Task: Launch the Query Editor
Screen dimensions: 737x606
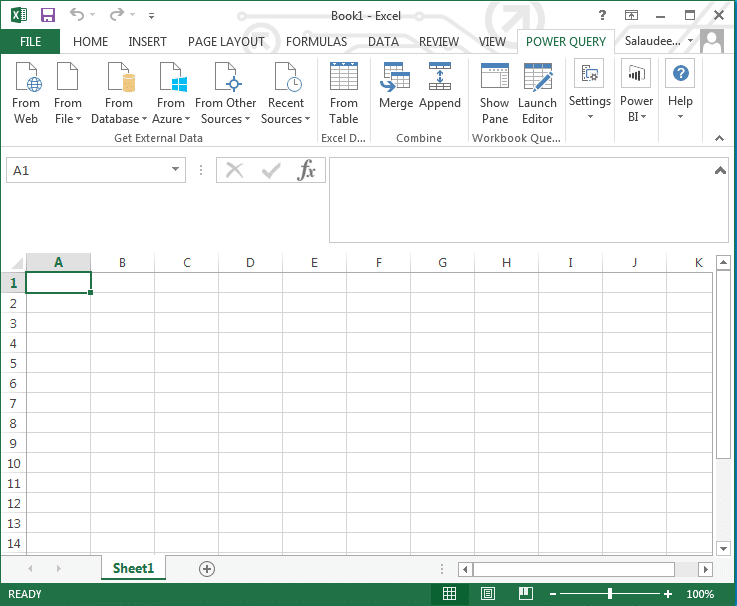Action: click(x=537, y=94)
